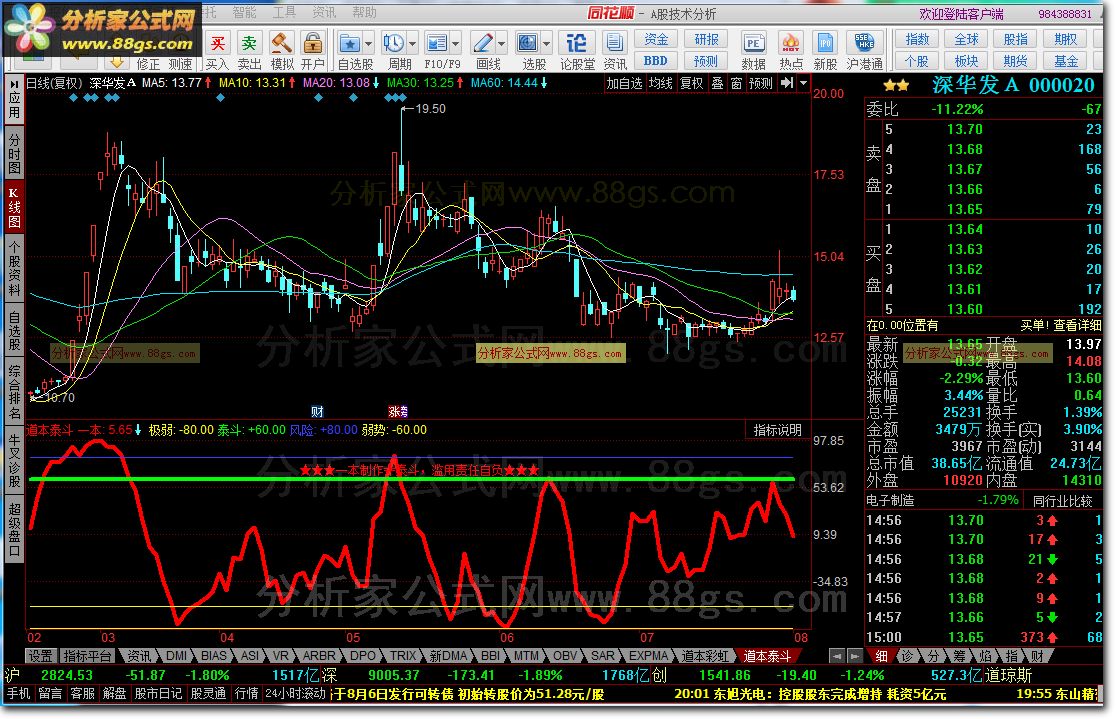This screenshot has width=1116, height=719.
Task: Expand the 周期 period dropdown arrow
Action: click(412, 43)
